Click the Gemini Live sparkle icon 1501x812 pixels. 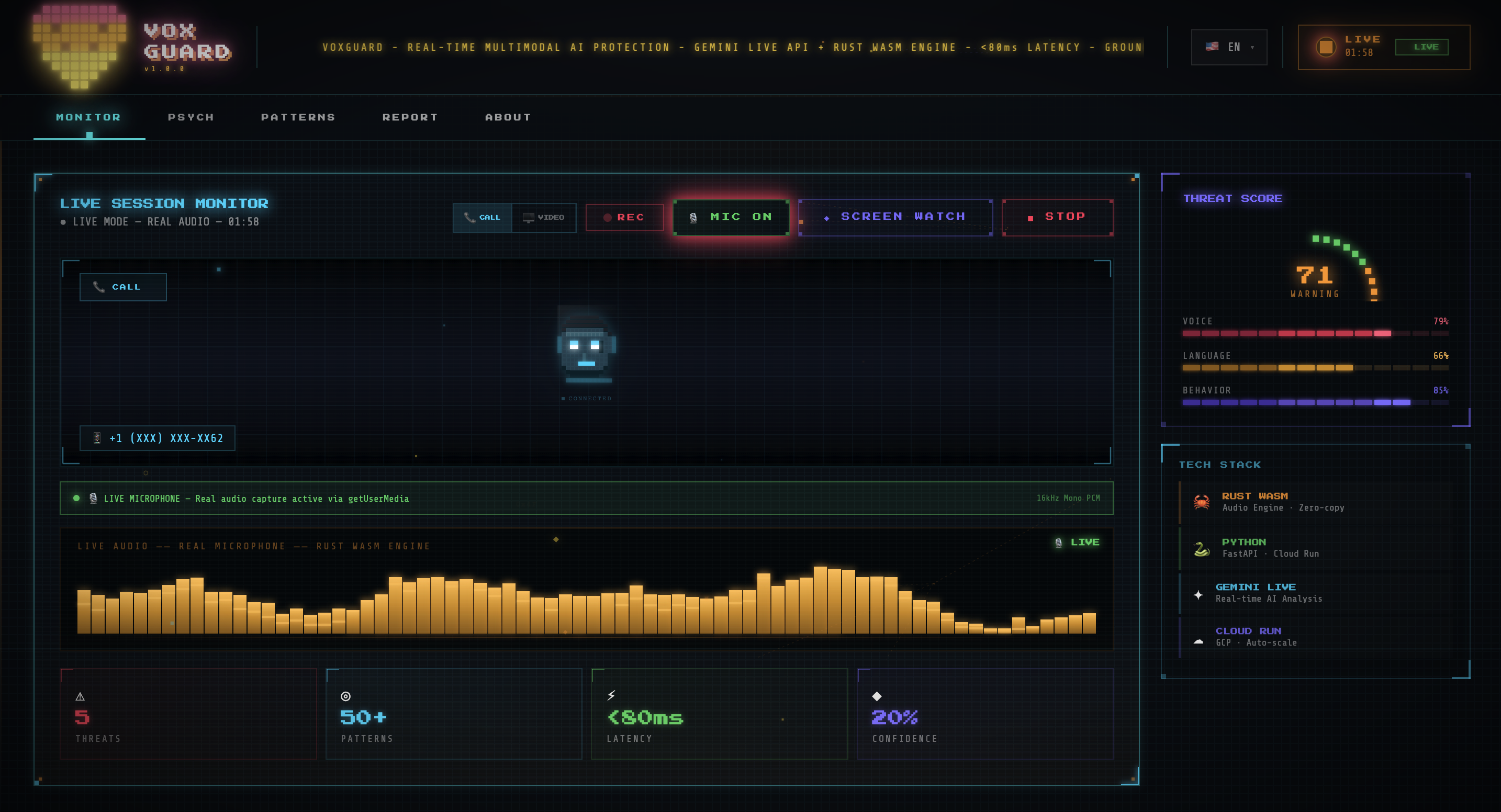[1198, 594]
